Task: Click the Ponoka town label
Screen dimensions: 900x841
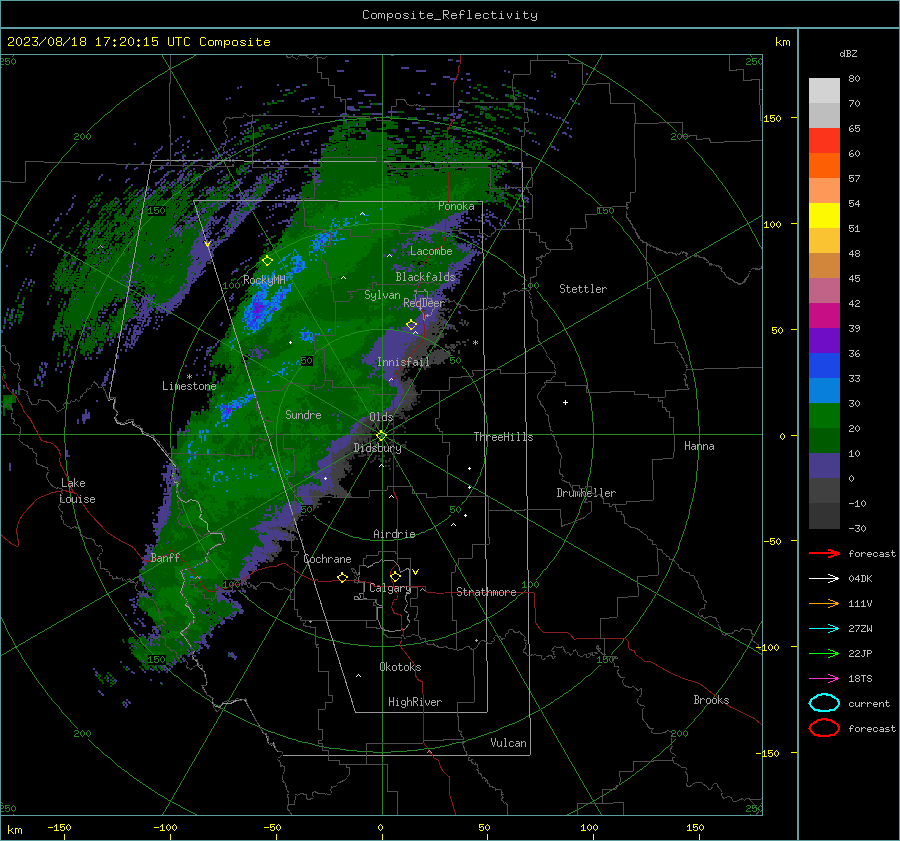Action: click(x=456, y=206)
